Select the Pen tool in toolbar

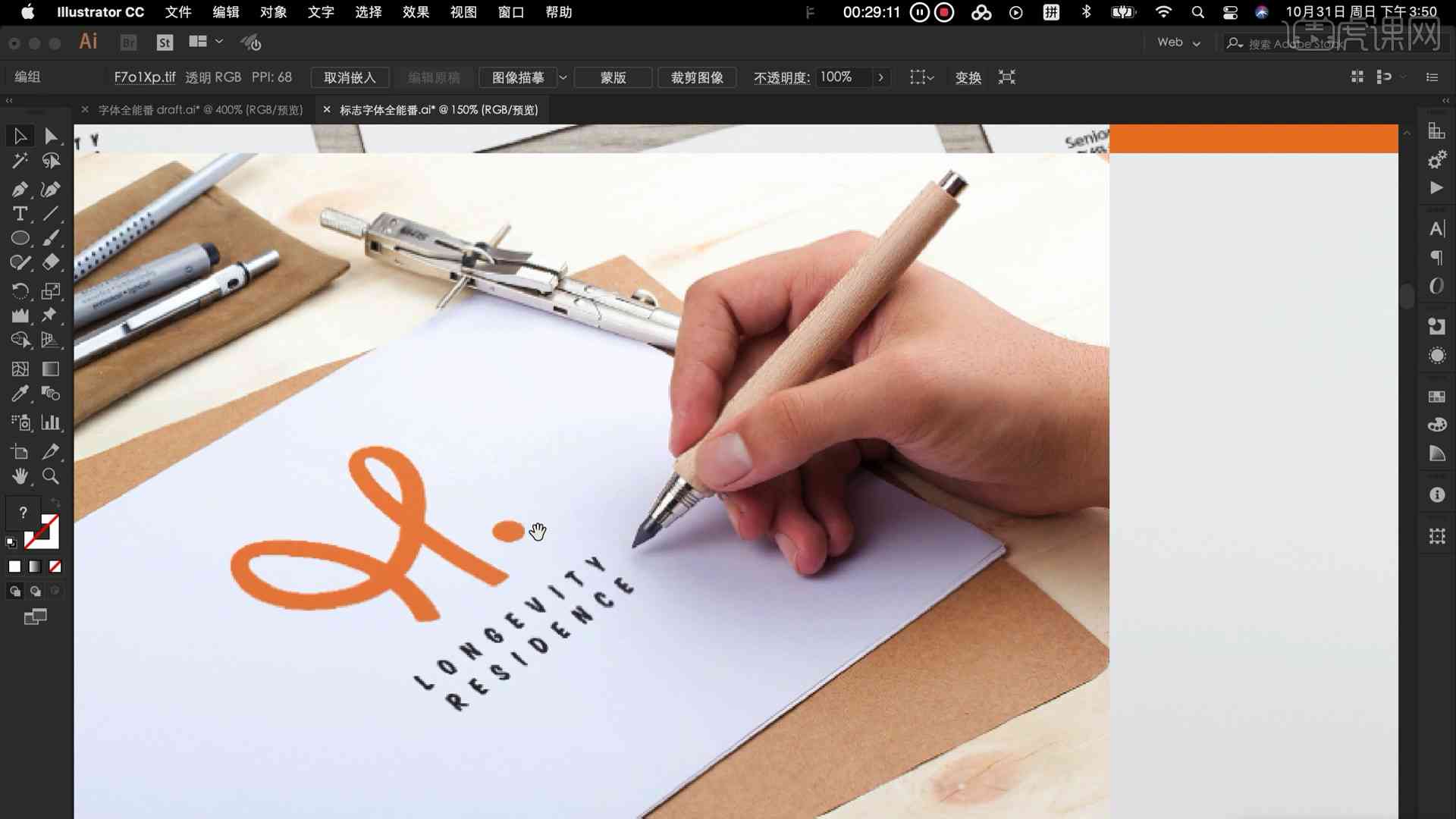point(19,189)
